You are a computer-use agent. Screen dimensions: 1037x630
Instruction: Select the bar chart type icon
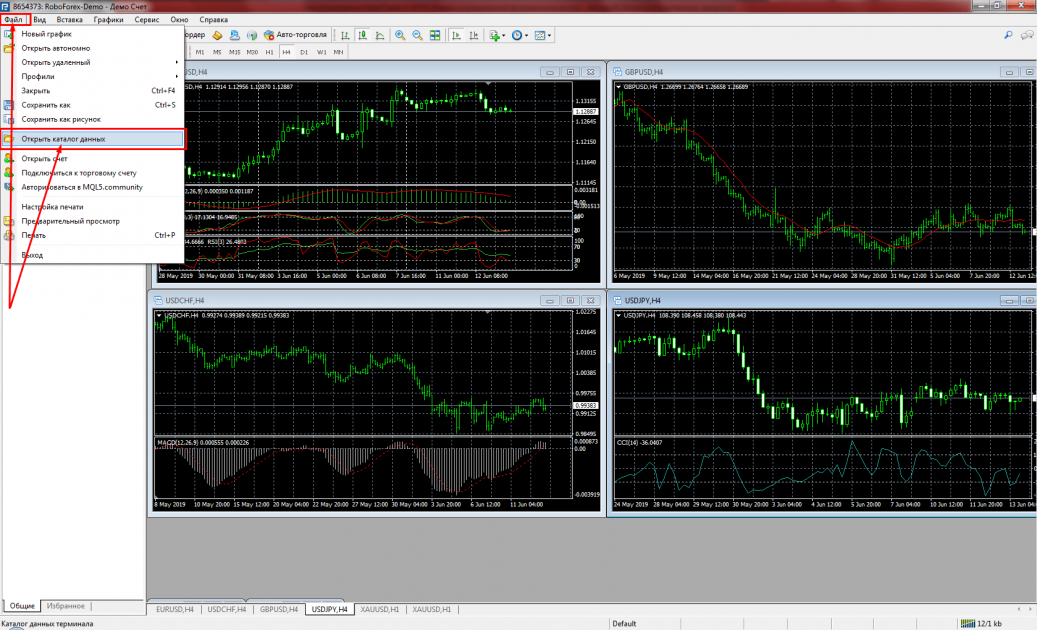345,35
